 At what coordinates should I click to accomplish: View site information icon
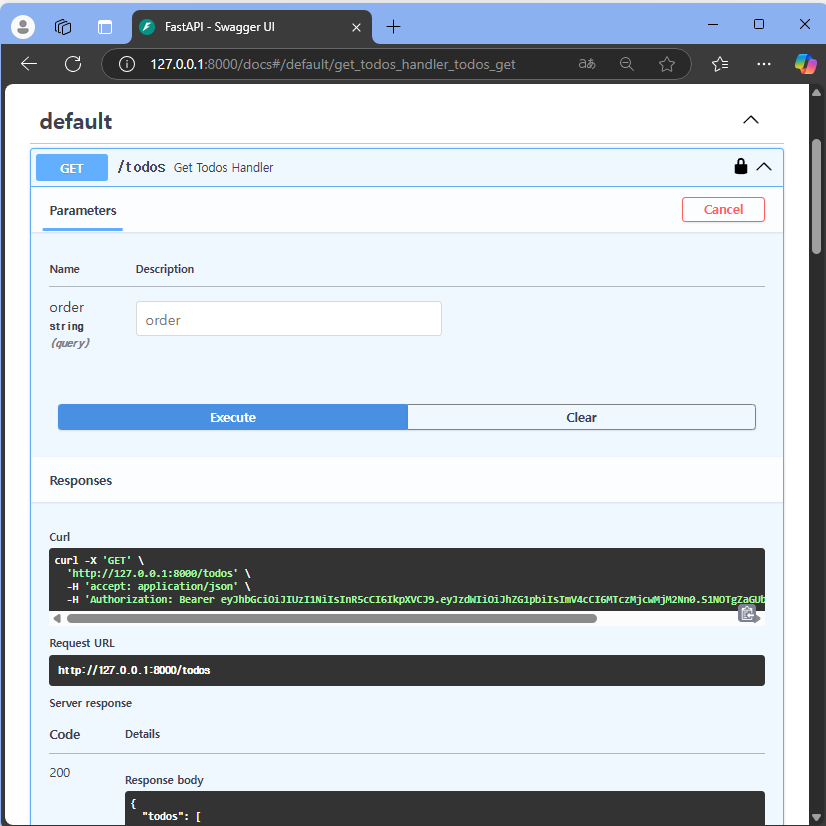(x=126, y=64)
